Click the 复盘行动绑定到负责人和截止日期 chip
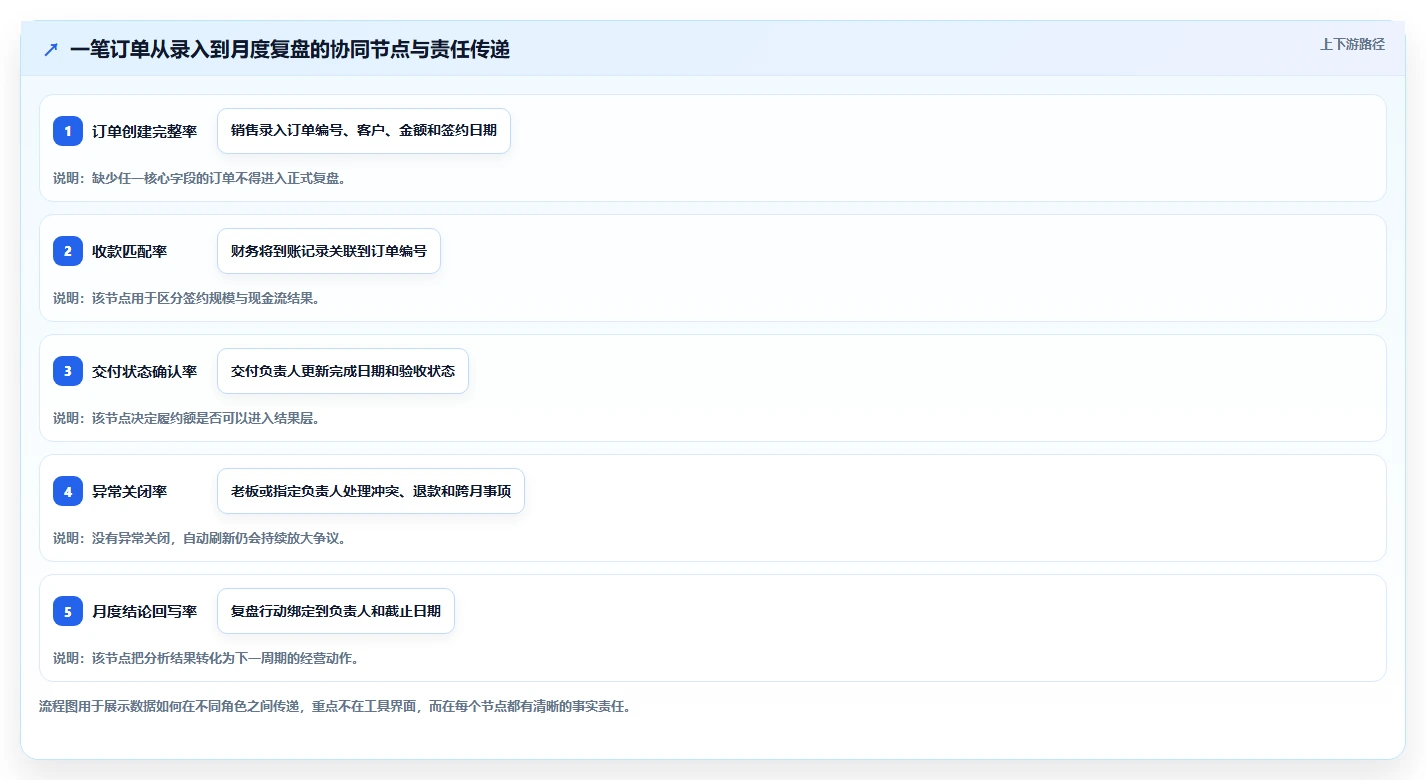Image resolution: width=1426 pixels, height=780 pixels. [336, 611]
